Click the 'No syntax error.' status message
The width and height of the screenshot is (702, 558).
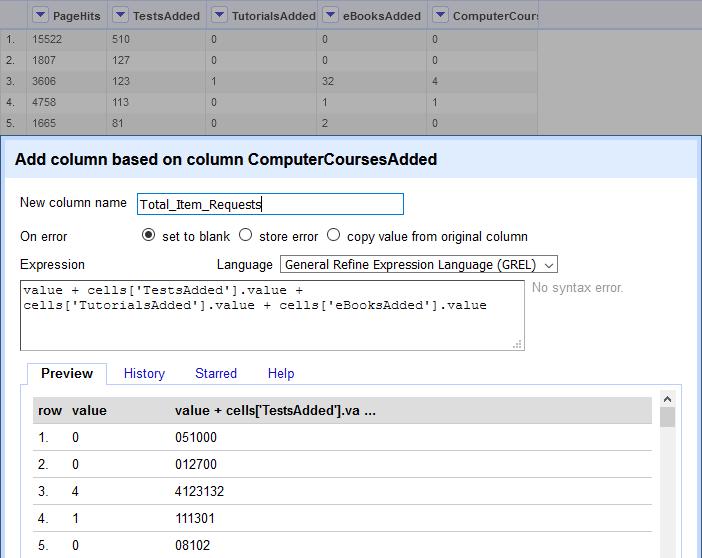click(x=578, y=288)
